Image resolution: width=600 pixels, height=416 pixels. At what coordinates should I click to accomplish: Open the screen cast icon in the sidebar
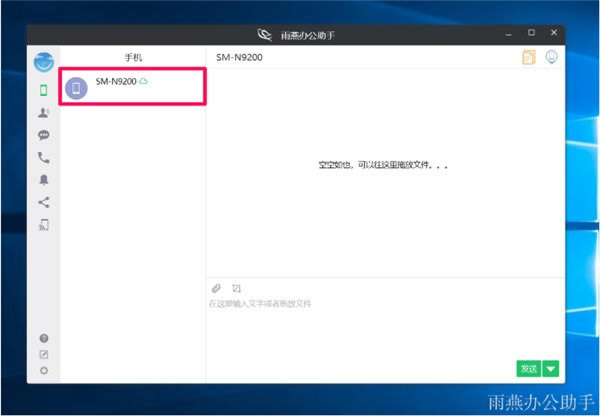coord(44,225)
